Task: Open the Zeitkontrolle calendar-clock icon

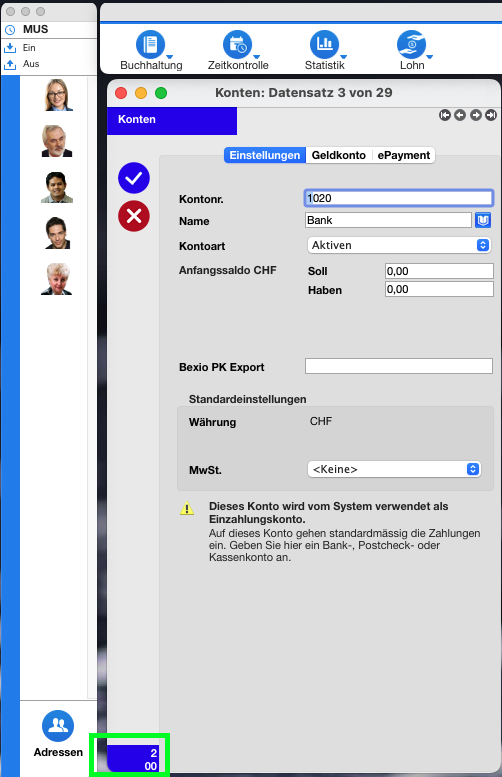Action: [237, 45]
